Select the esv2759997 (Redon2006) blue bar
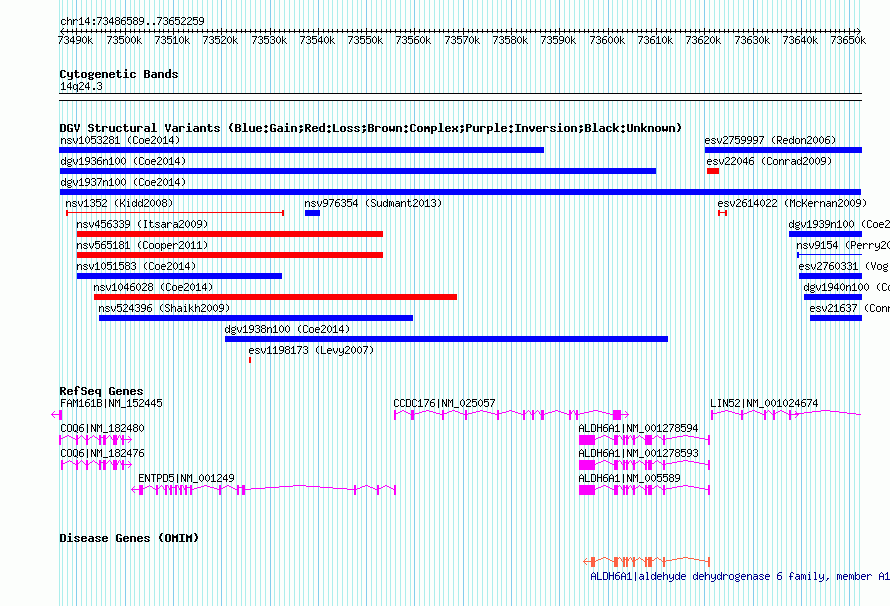The image size is (890, 606). point(783,150)
